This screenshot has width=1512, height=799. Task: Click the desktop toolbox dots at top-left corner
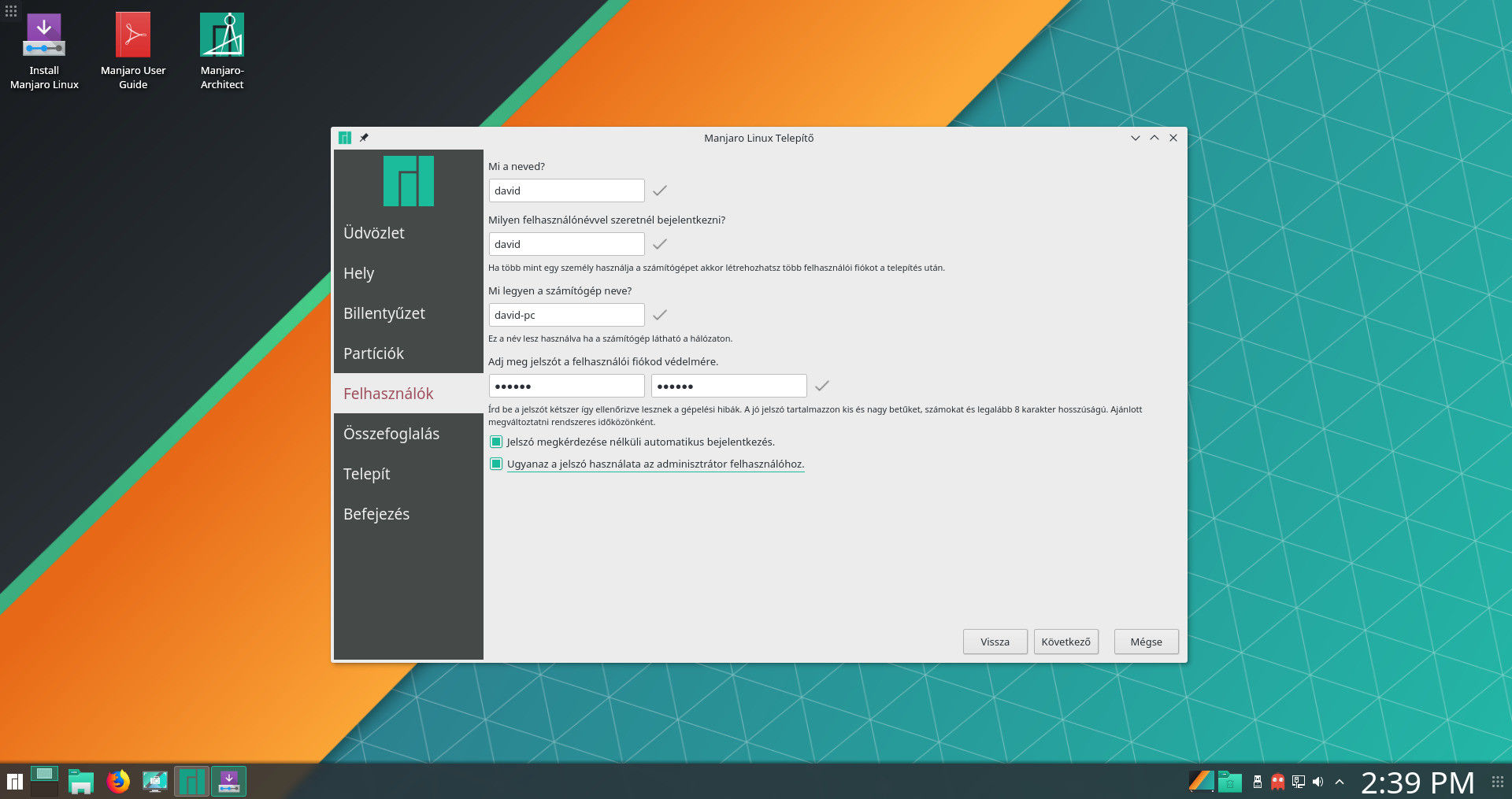click(11, 11)
